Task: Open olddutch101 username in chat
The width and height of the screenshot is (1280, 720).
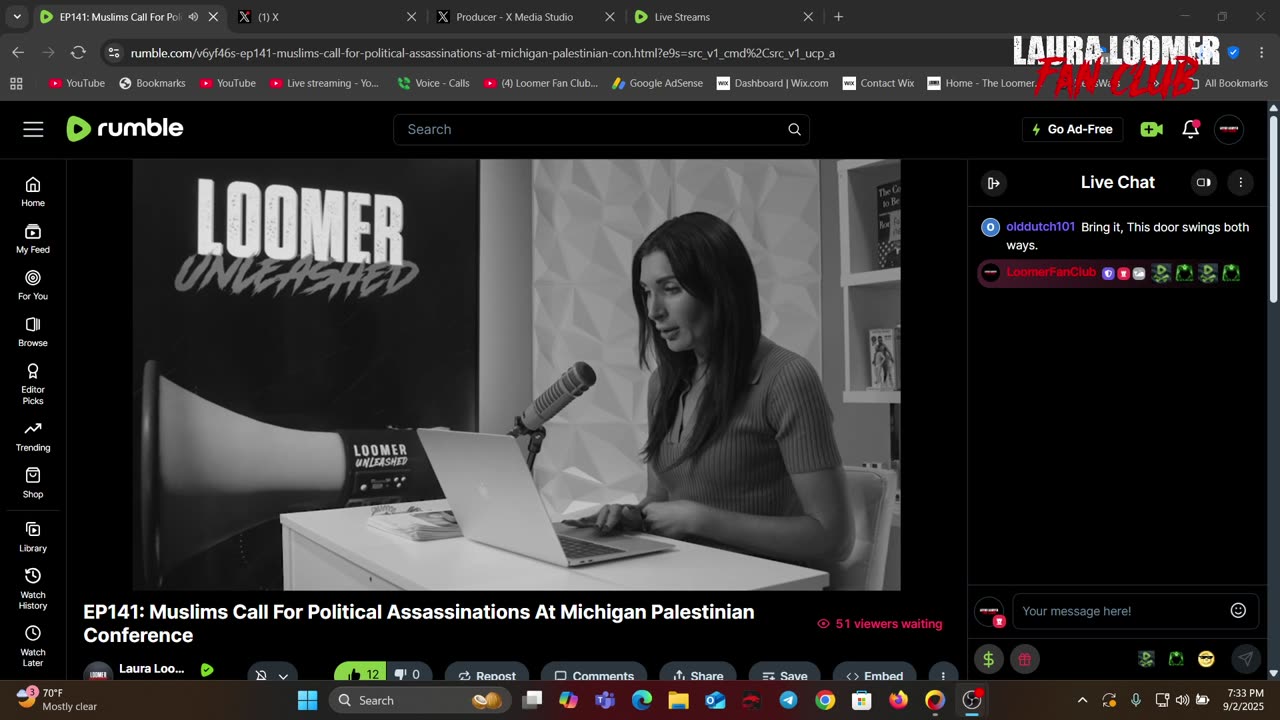Action: click(x=1040, y=227)
